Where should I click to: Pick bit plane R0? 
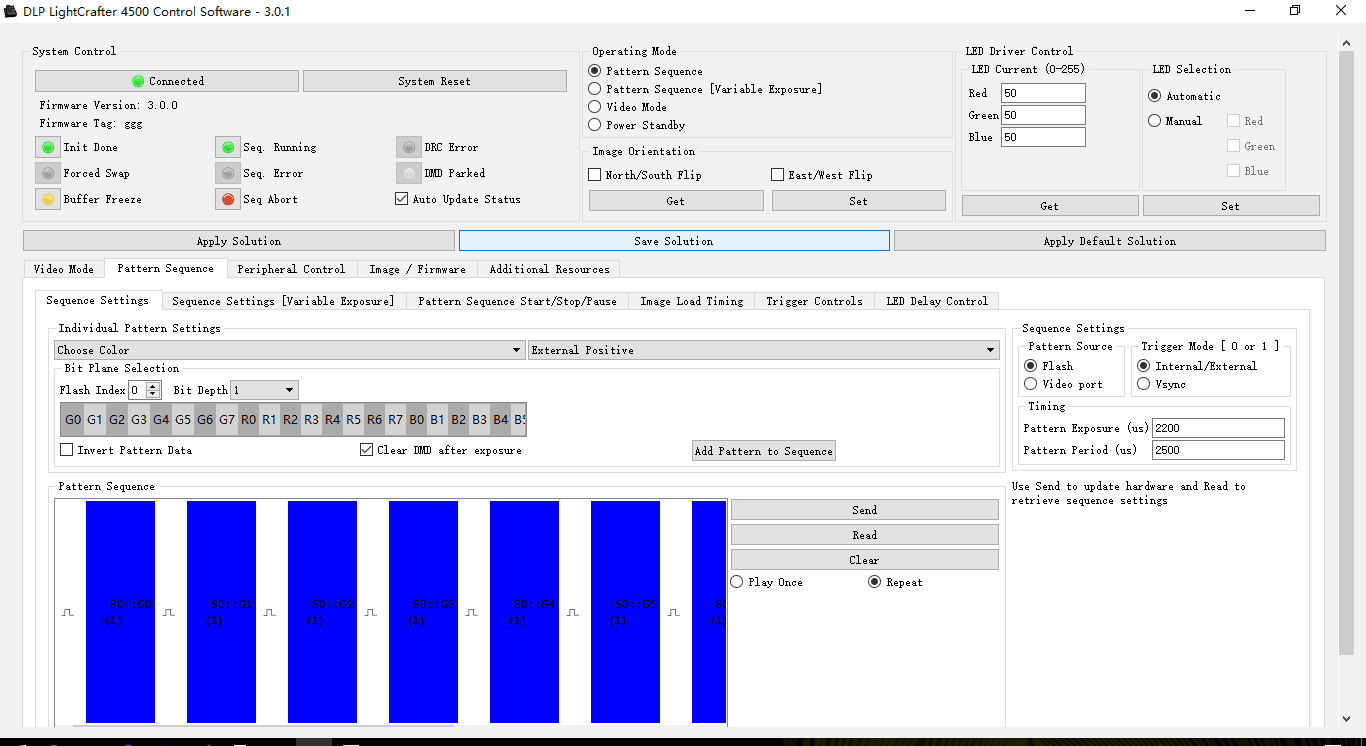click(x=249, y=420)
